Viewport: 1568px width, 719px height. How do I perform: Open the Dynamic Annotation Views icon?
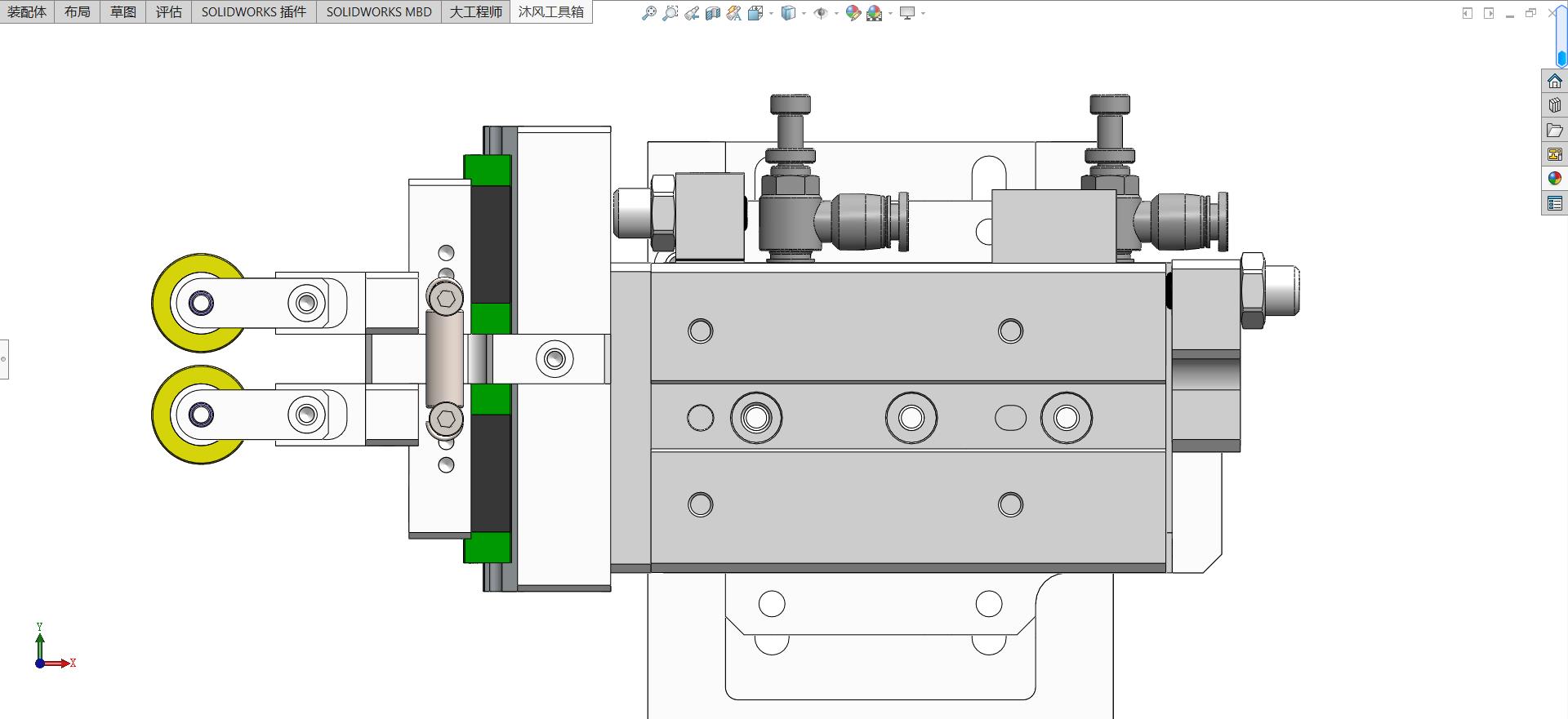(x=734, y=13)
